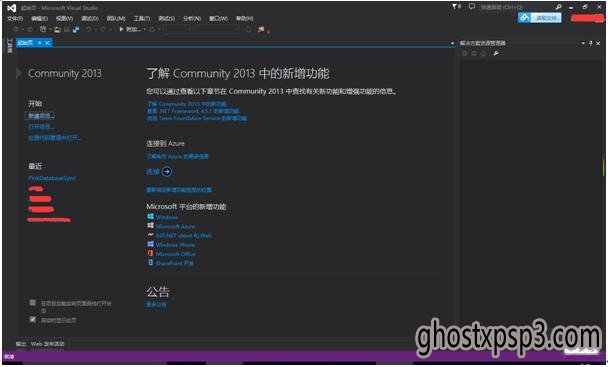Toggle close page after project load checkbox
This screenshot has height=367, width=608.
[33, 303]
